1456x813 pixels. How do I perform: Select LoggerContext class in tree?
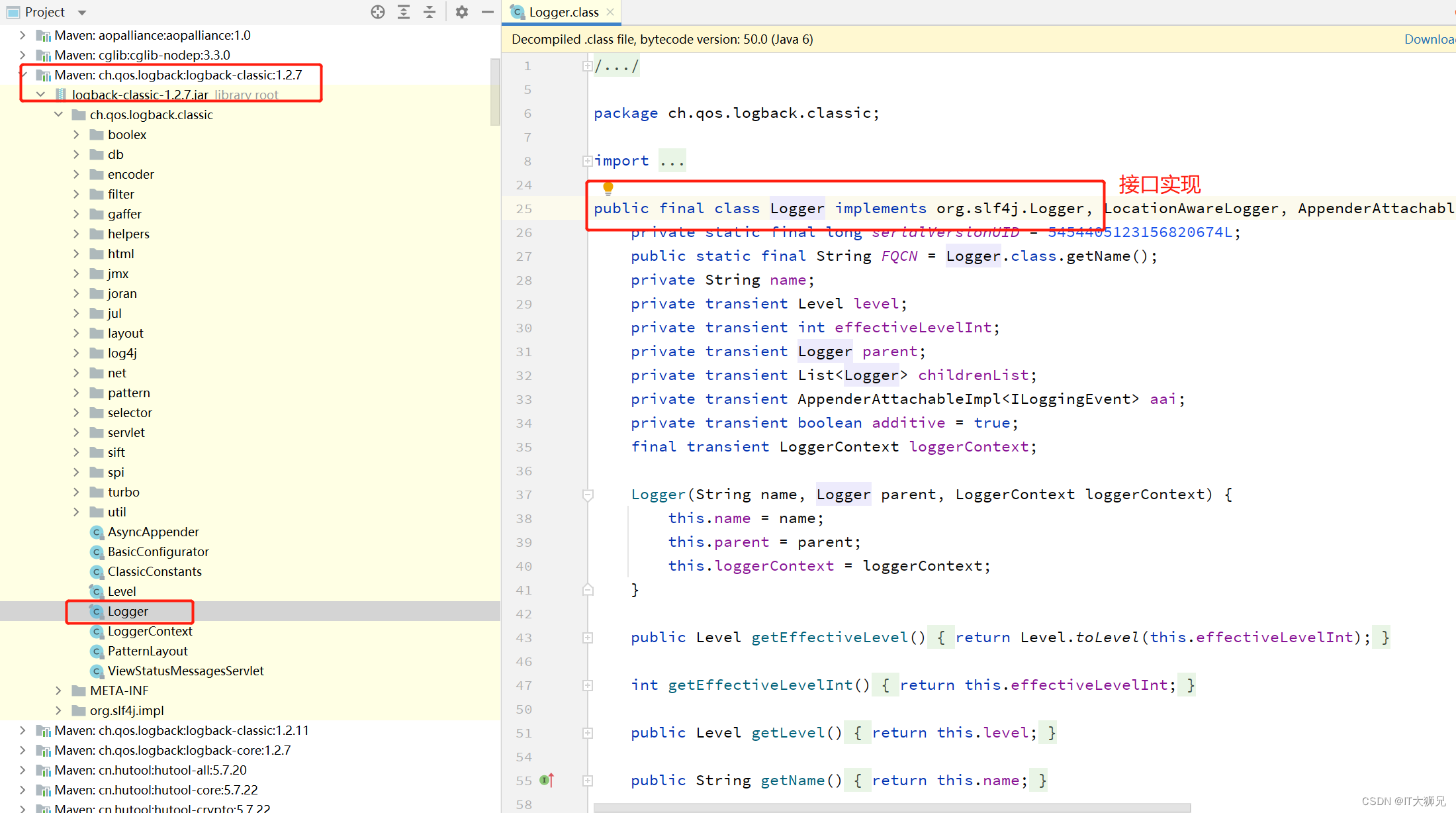coord(150,631)
